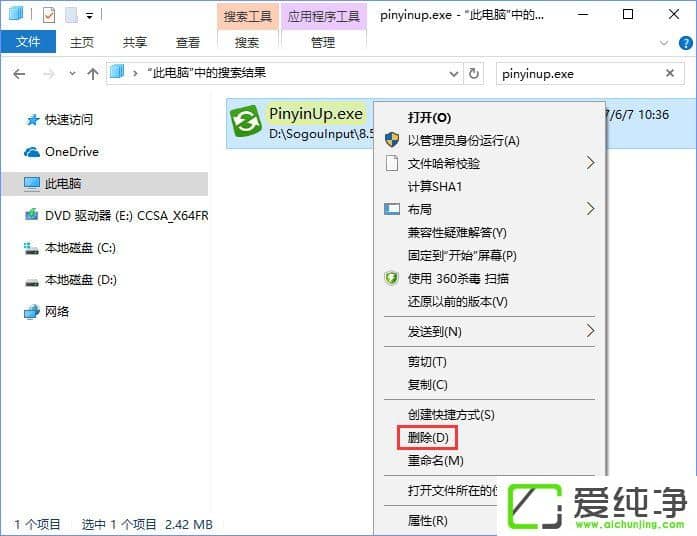
Task: Choose 复制(C) in context menu
Action: click(428, 384)
